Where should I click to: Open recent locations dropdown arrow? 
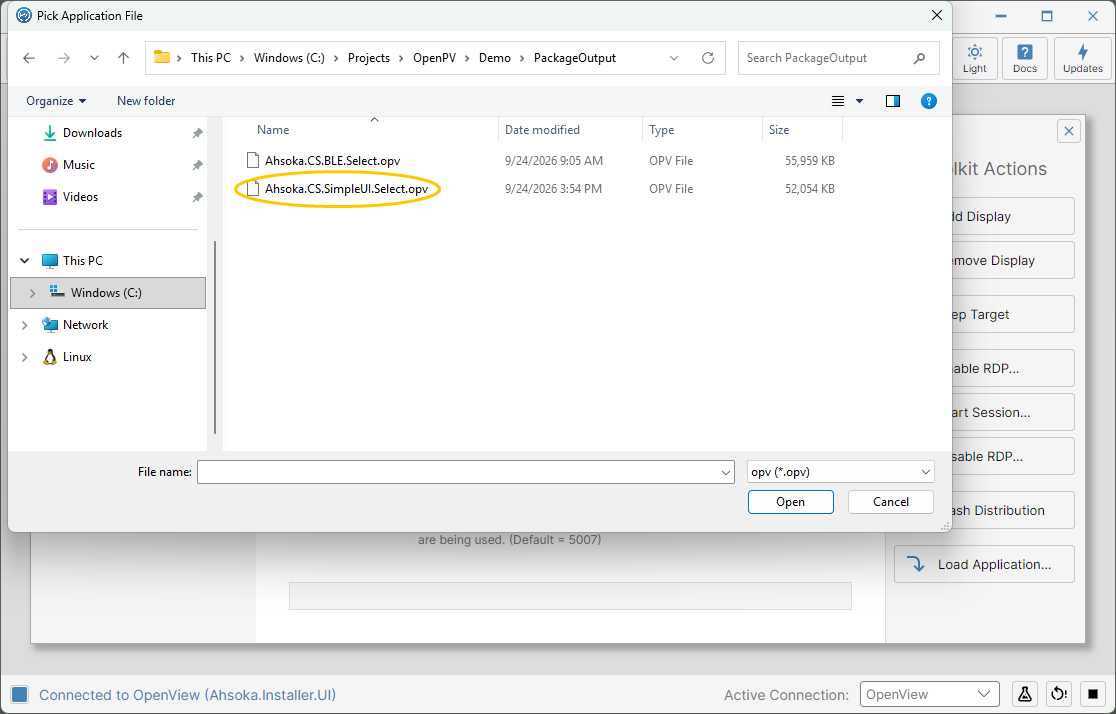(94, 58)
